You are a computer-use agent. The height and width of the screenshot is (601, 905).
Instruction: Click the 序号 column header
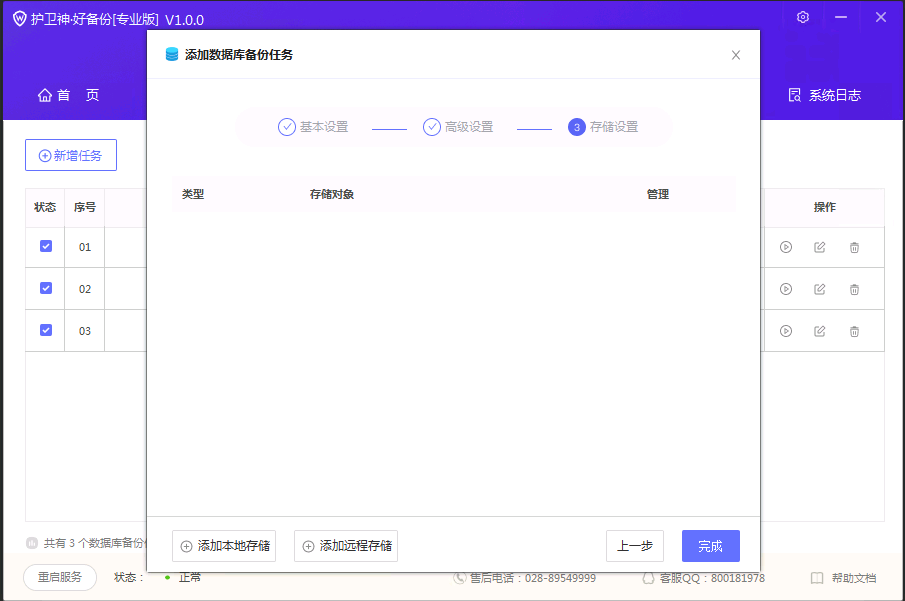[x=84, y=207]
